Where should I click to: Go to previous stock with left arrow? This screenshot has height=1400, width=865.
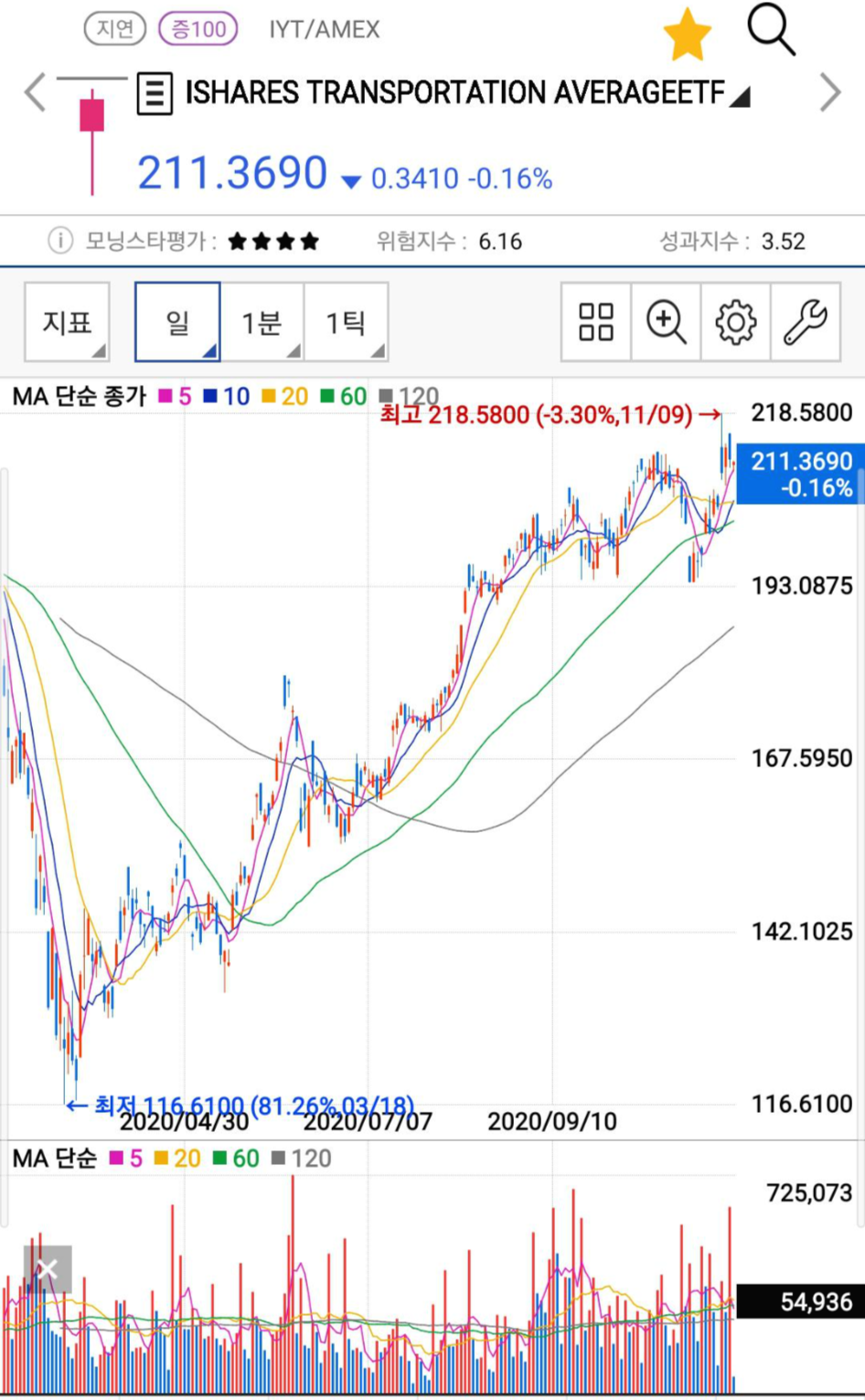(x=35, y=92)
